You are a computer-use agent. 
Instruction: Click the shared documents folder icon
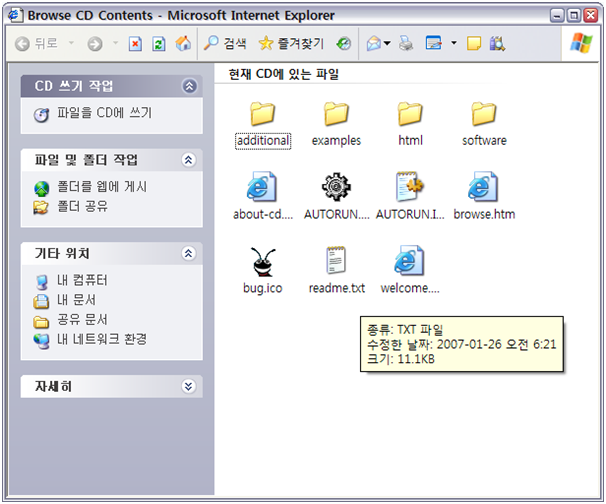point(41,322)
